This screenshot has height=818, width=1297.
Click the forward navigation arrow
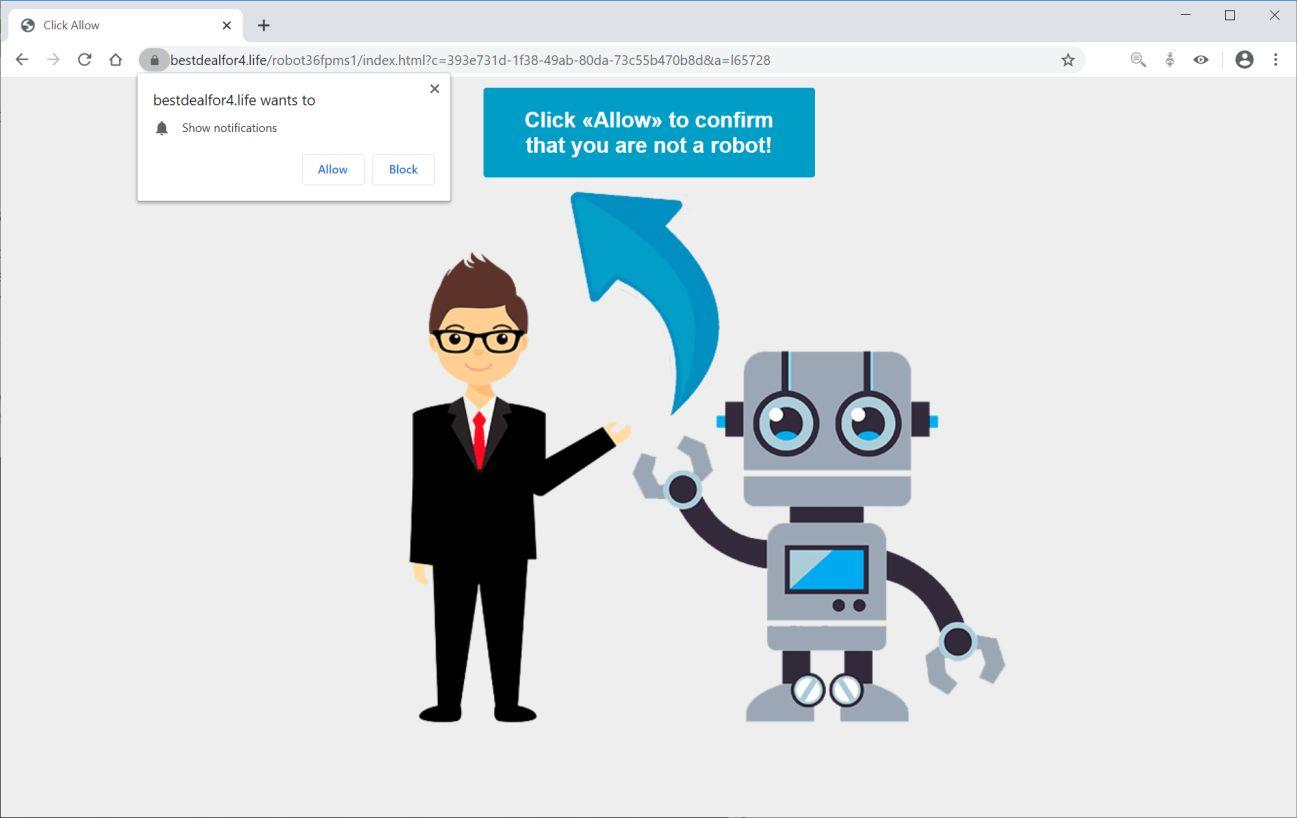click(53, 60)
